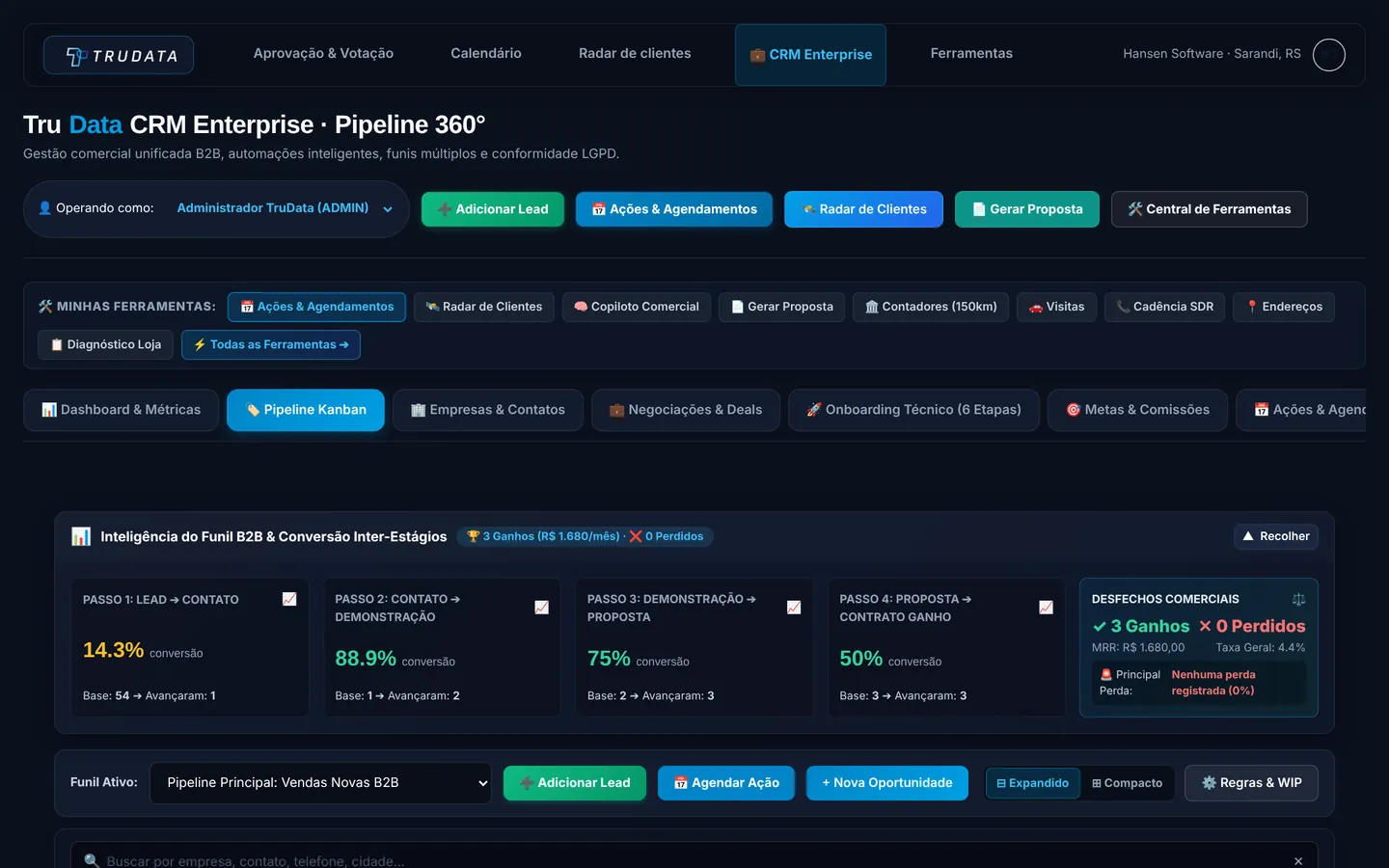Image resolution: width=1389 pixels, height=868 pixels.
Task: Open the user profile avatar circle
Action: pyautogui.click(x=1329, y=55)
